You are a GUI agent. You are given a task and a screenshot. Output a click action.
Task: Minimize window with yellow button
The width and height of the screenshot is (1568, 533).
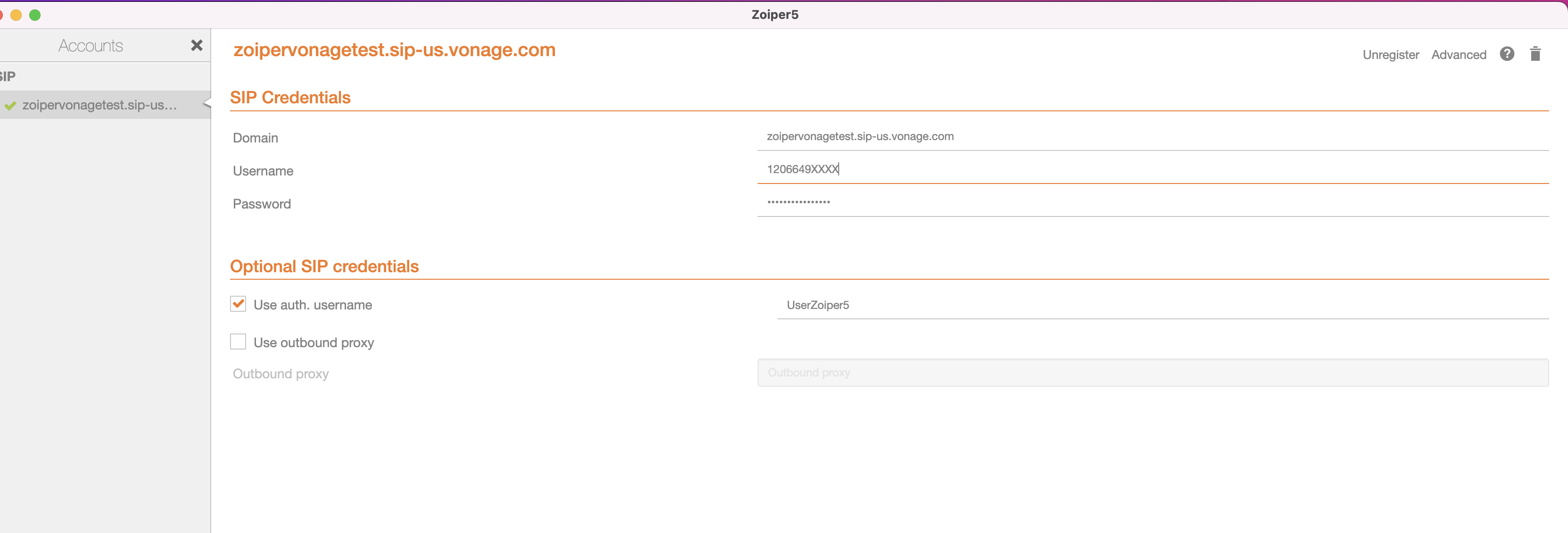point(17,15)
